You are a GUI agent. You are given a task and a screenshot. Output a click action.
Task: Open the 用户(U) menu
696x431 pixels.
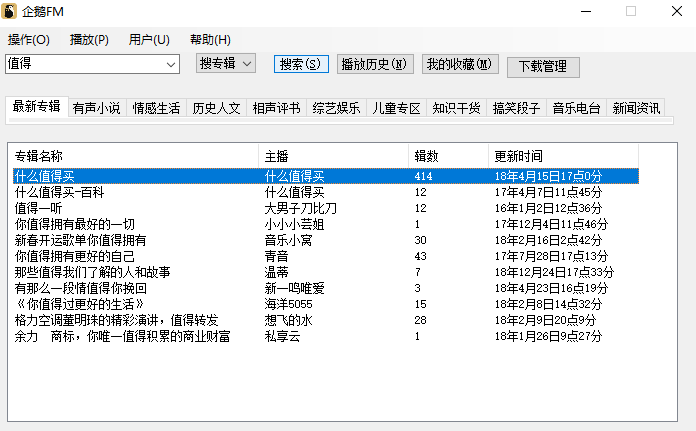pos(149,40)
